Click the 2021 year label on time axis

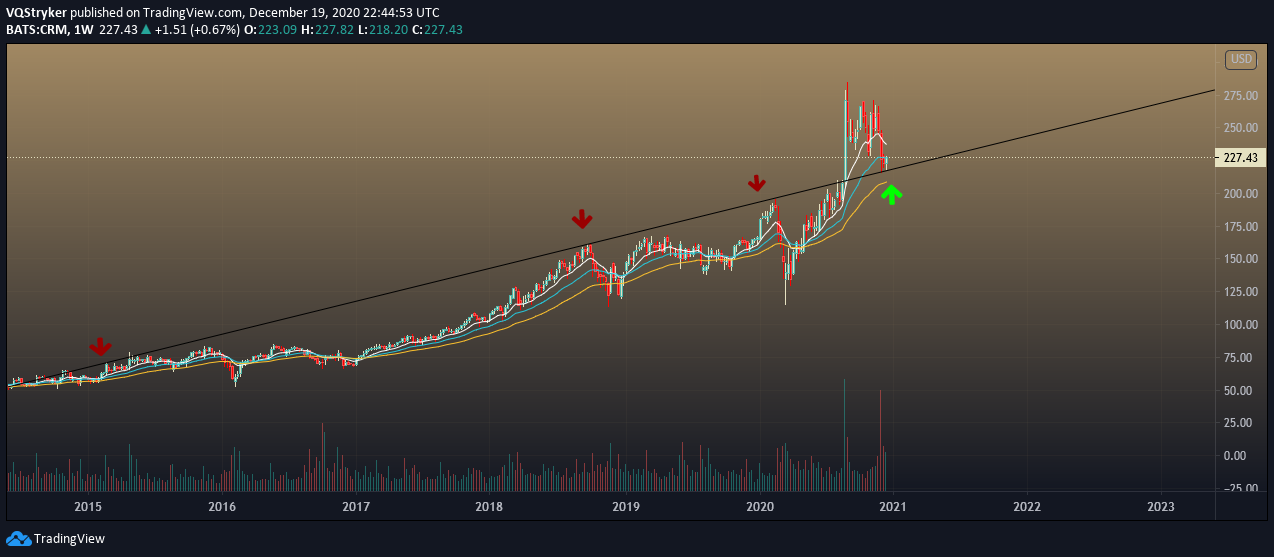[893, 507]
